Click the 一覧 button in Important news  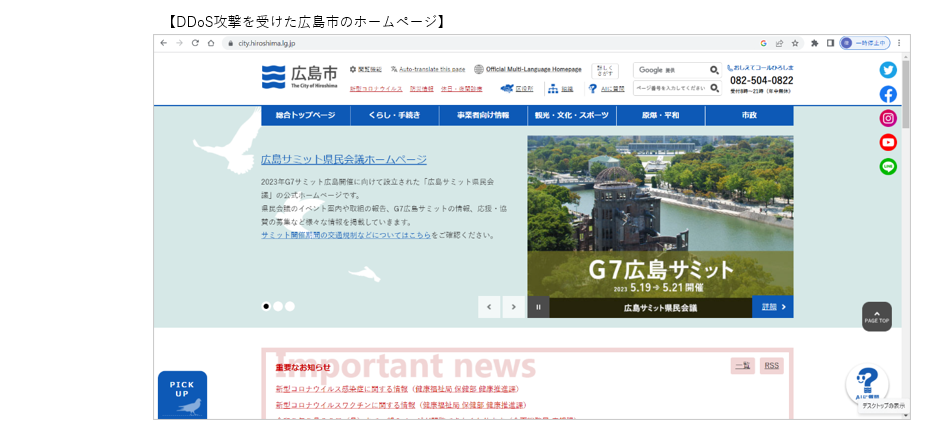coord(743,366)
